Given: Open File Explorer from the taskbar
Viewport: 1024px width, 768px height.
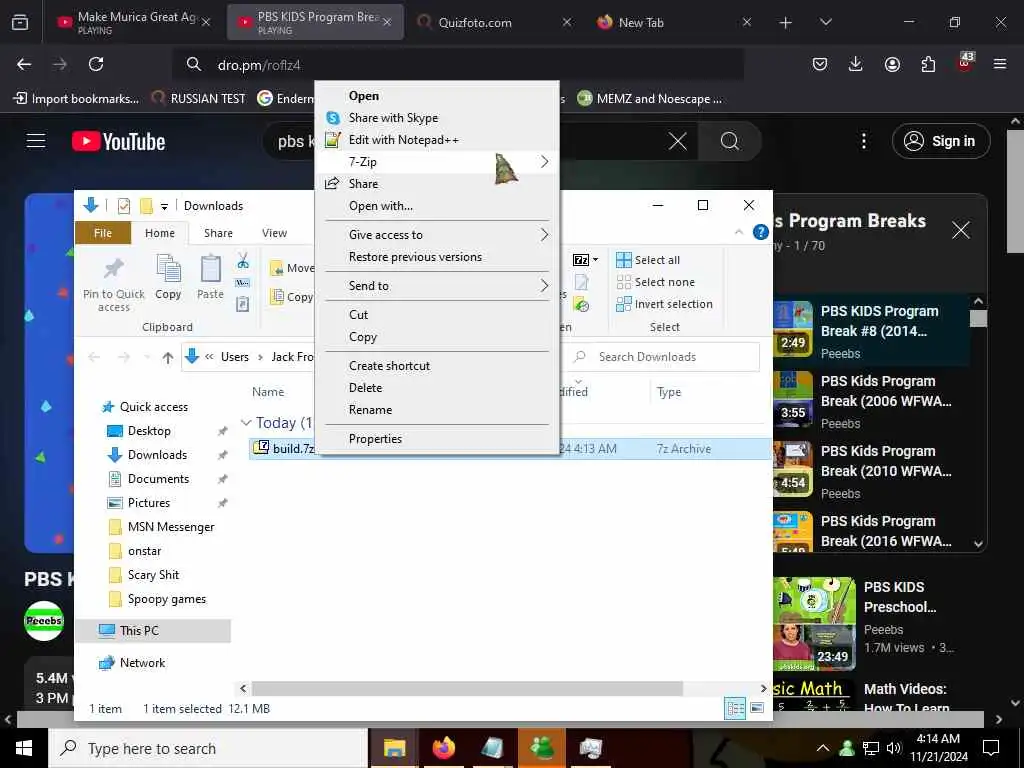Looking at the screenshot, I should pyautogui.click(x=394, y=748).
